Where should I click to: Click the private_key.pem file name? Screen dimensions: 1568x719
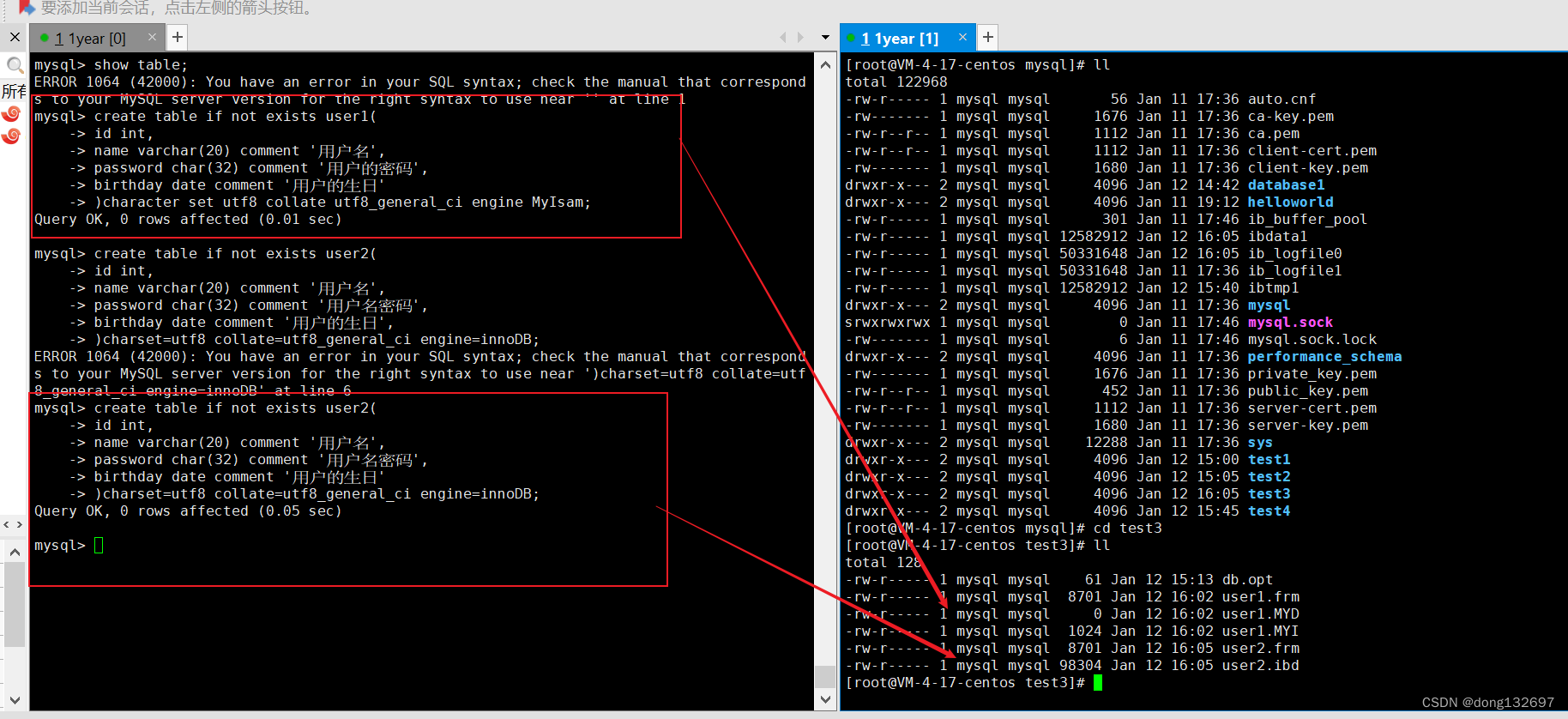coord(1312,374)
